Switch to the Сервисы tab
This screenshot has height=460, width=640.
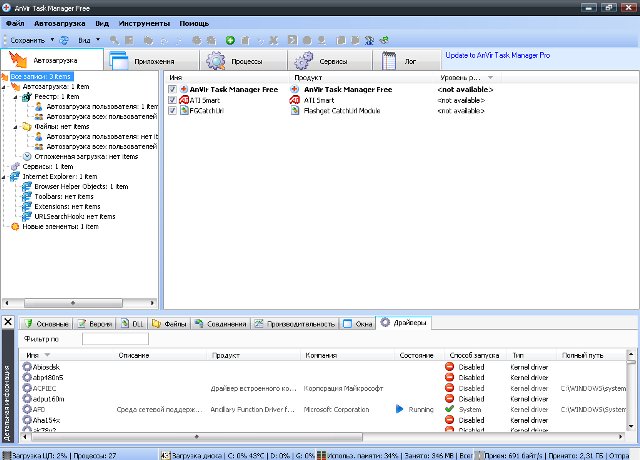coord(330,60)
